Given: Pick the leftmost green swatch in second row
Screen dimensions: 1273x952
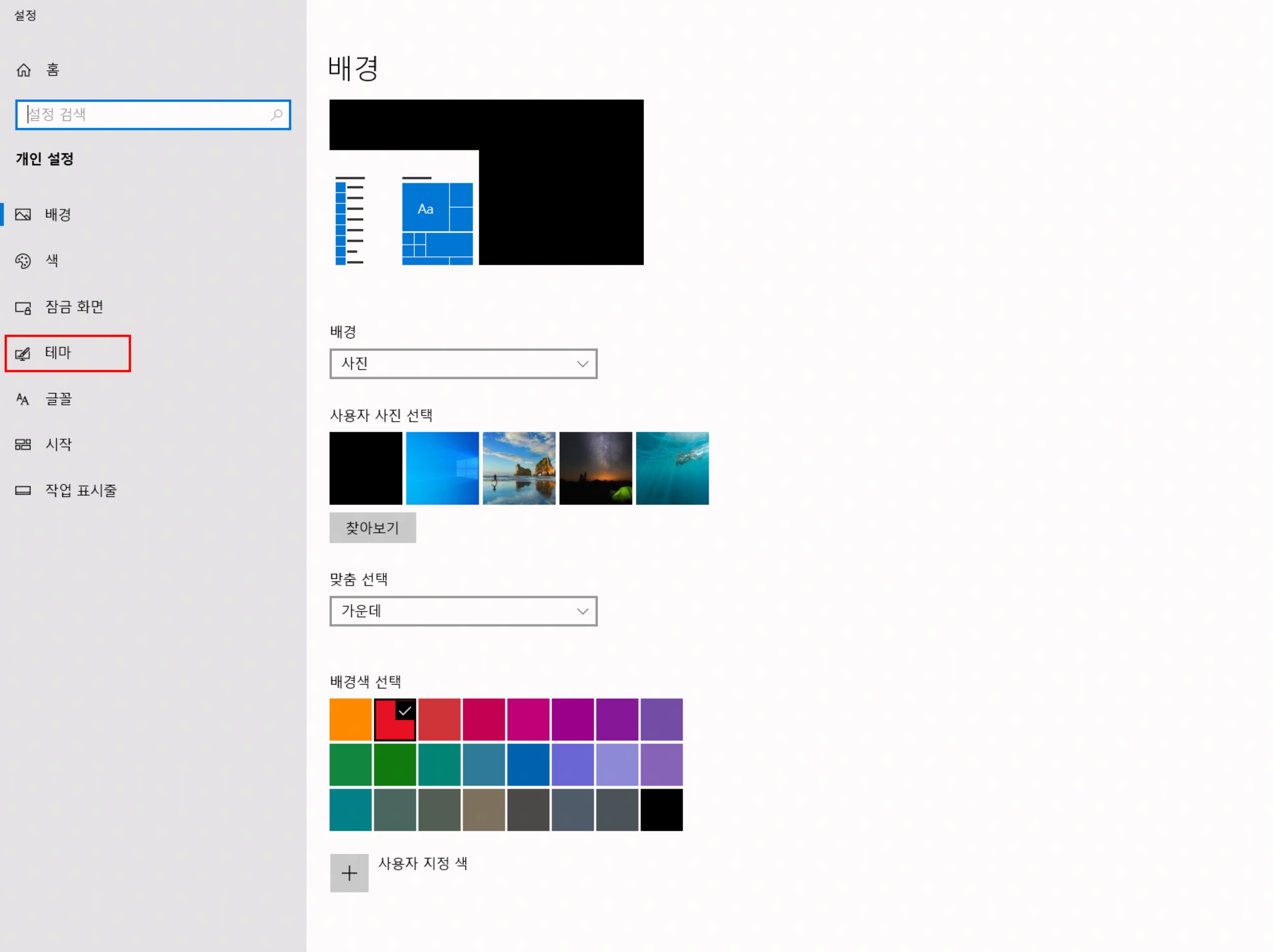Looking at the screenshot, I should tap(350, 764).
